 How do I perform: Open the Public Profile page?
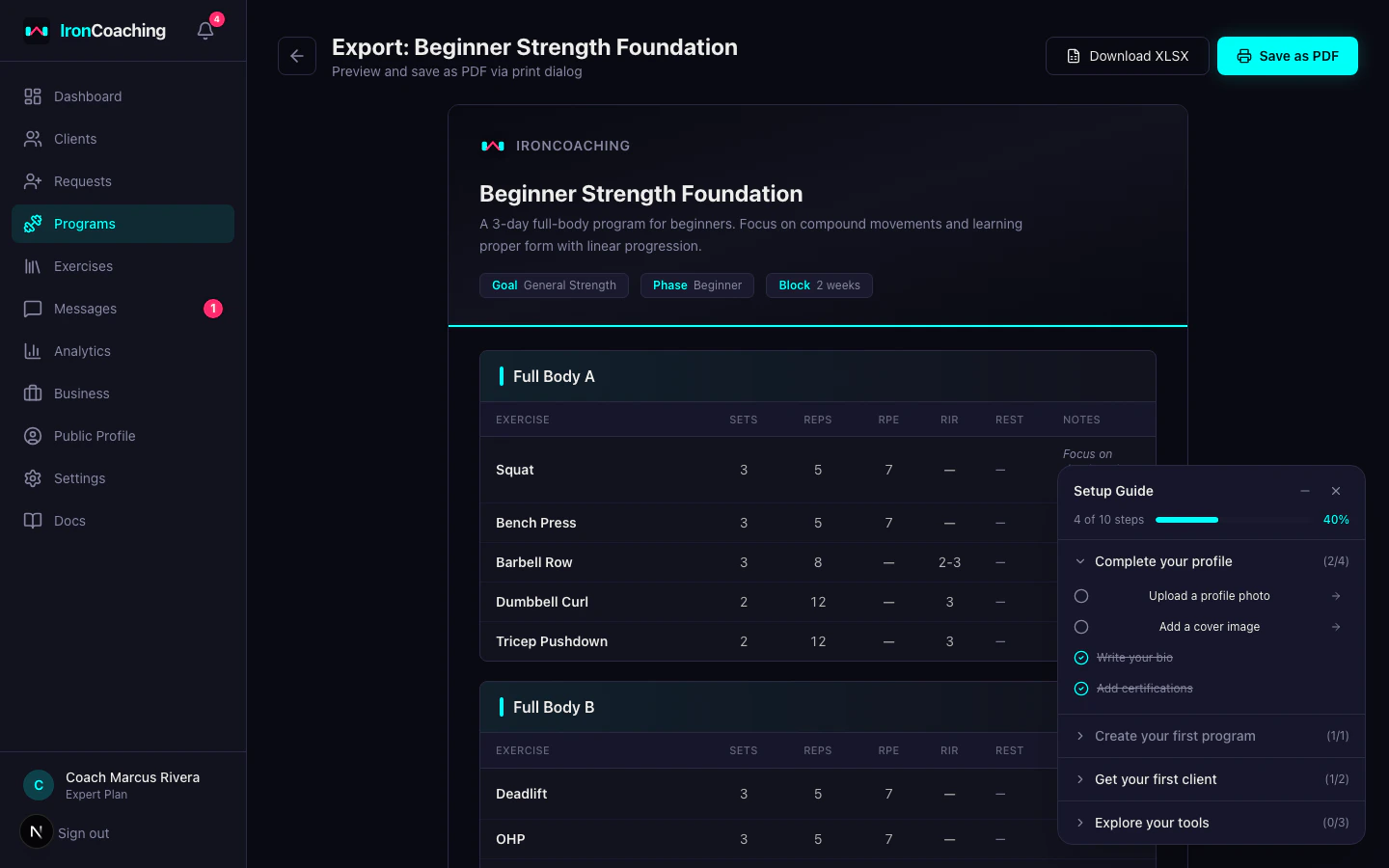coord(123,436)
